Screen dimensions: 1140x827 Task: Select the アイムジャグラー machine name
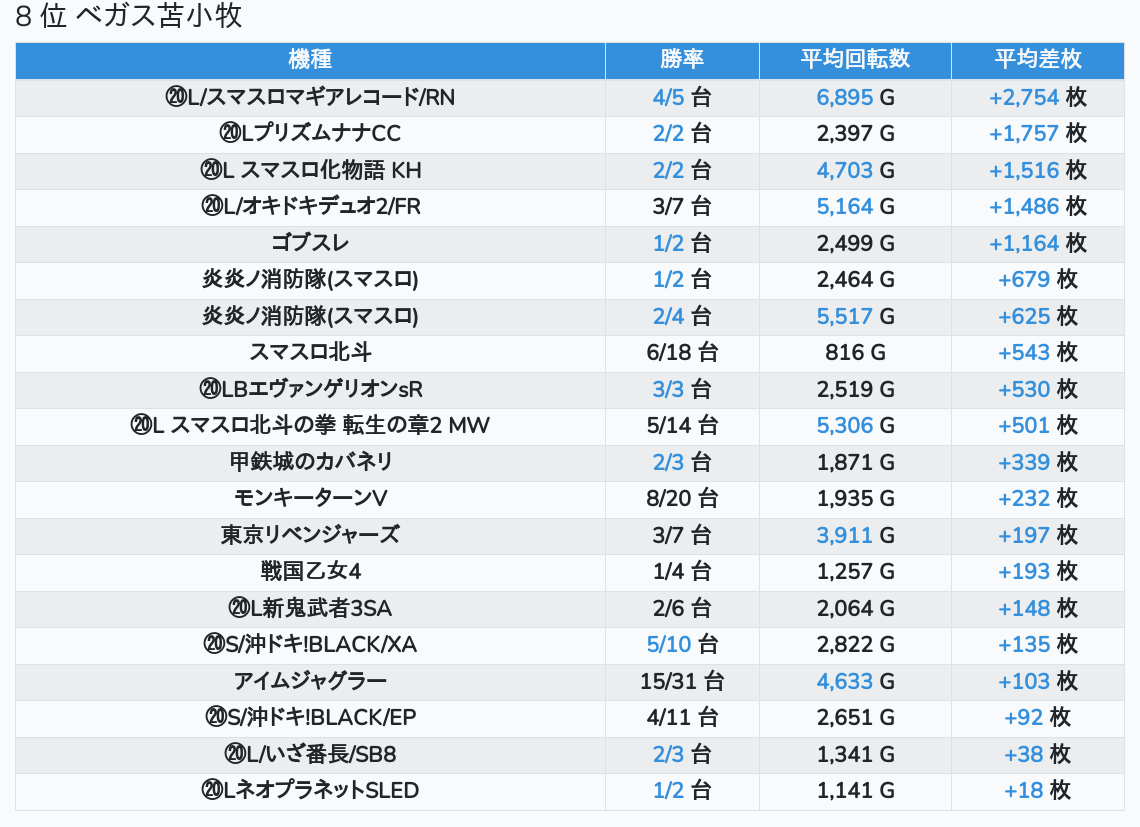(310, 681)
